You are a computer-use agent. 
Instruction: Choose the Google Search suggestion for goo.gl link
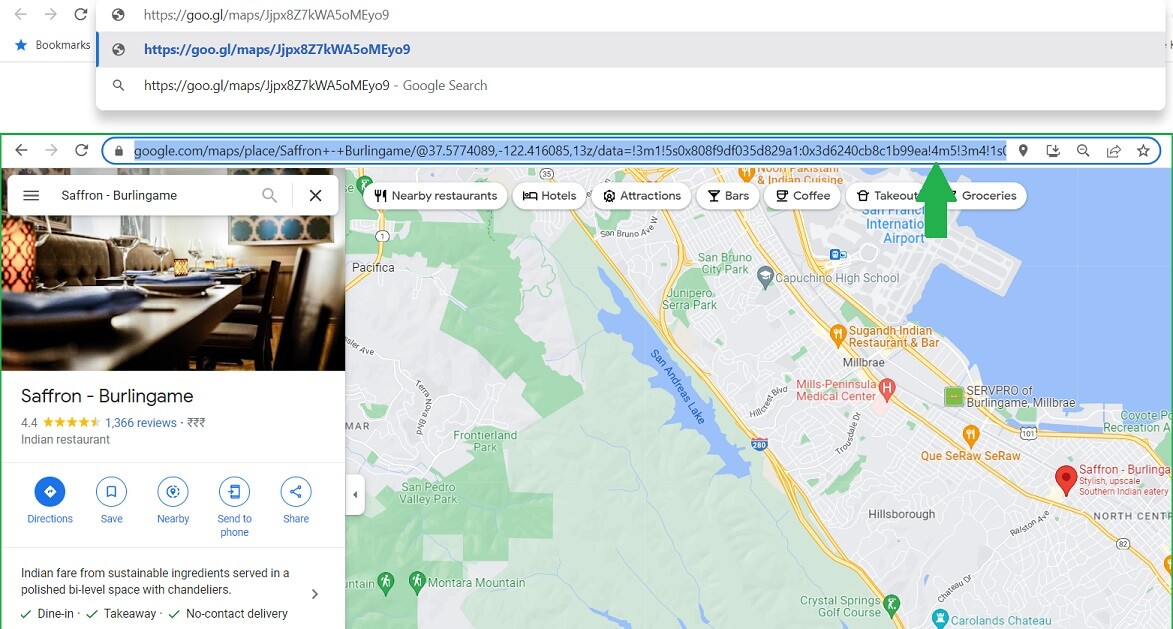point(630,85)
